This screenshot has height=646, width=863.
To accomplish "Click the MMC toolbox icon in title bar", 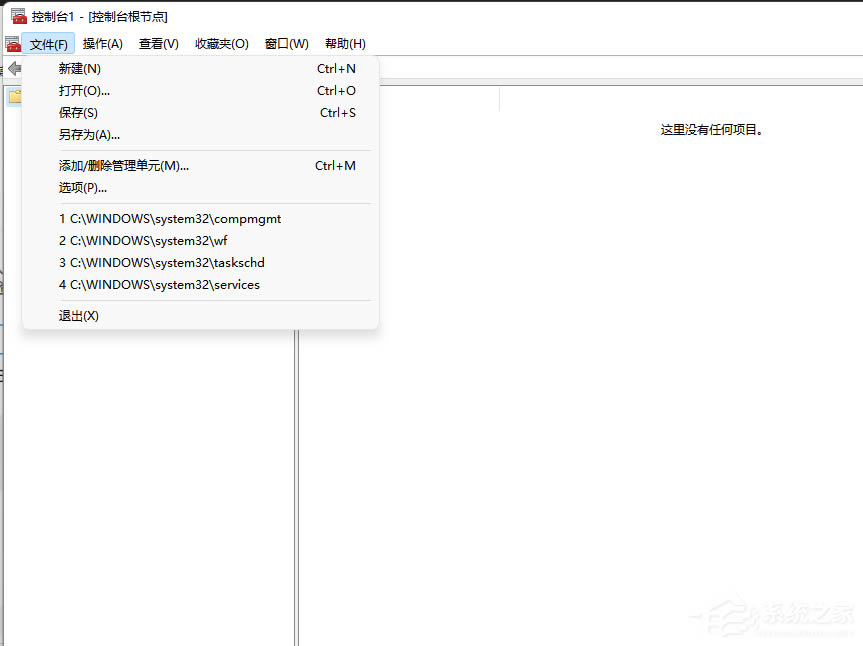I will (x=17, y=16).
